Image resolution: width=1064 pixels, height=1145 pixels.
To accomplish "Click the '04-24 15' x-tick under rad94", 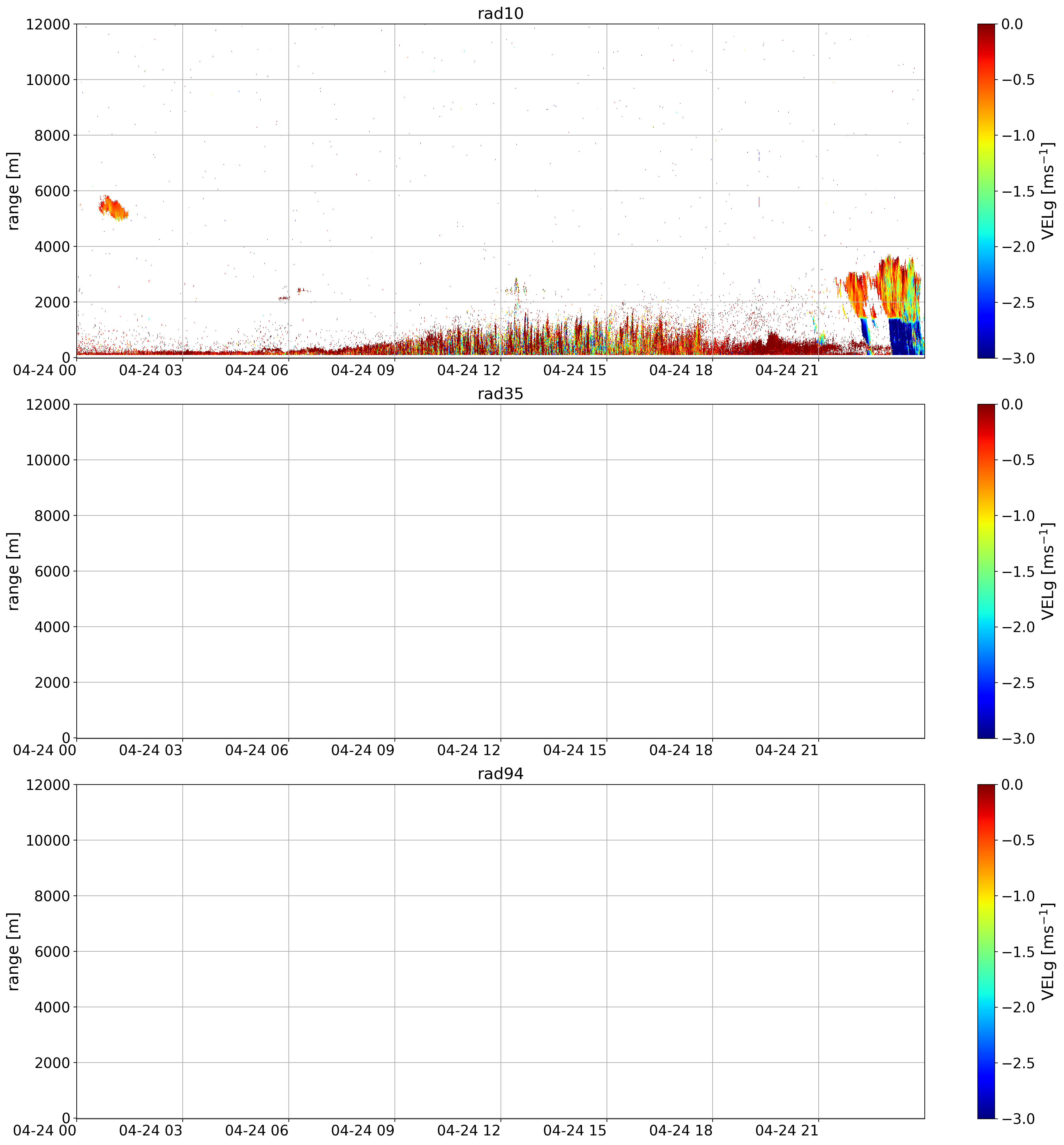I will tap(575, 1131).
